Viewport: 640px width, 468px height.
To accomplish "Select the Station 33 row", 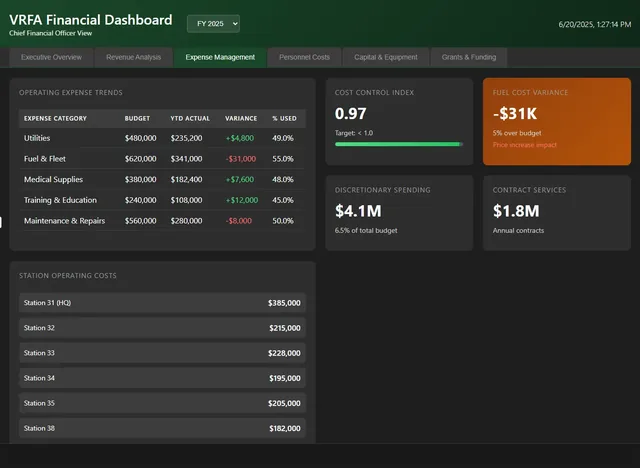I will [x=162, y=353].
